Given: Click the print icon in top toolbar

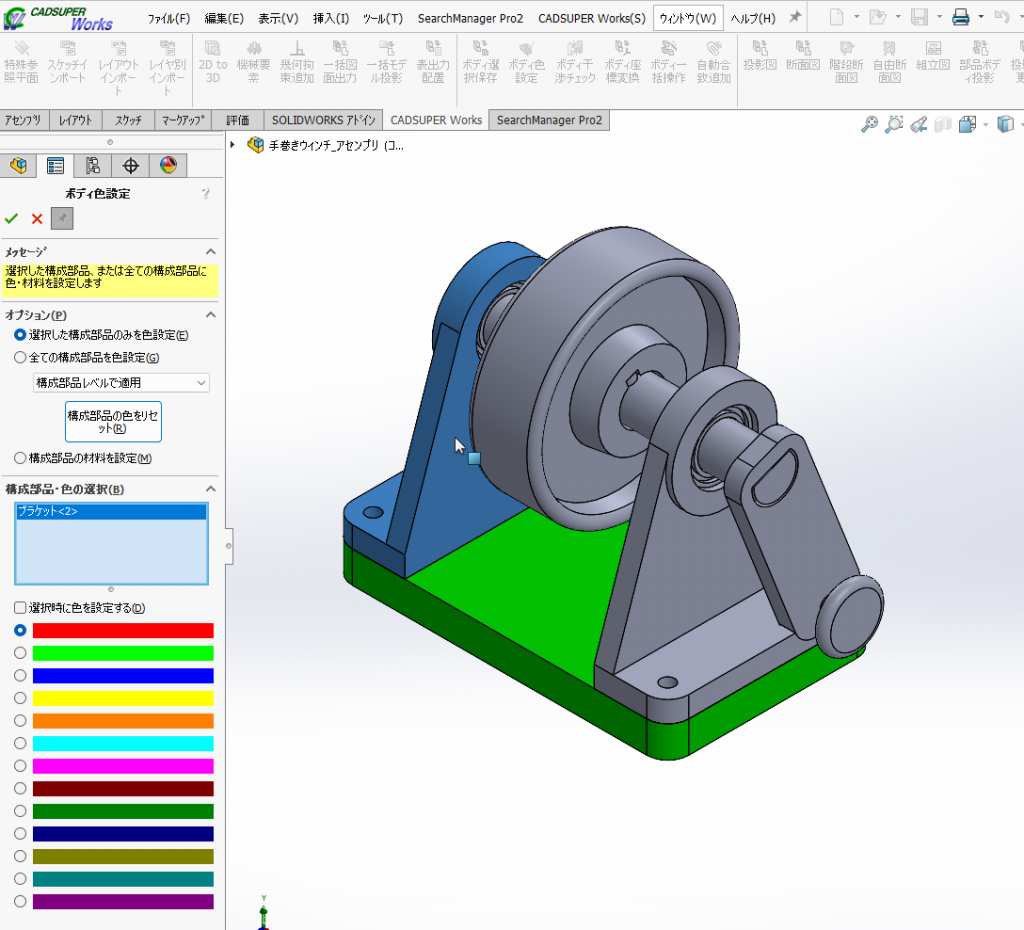Looking at the screenshot, I should 960,17.
